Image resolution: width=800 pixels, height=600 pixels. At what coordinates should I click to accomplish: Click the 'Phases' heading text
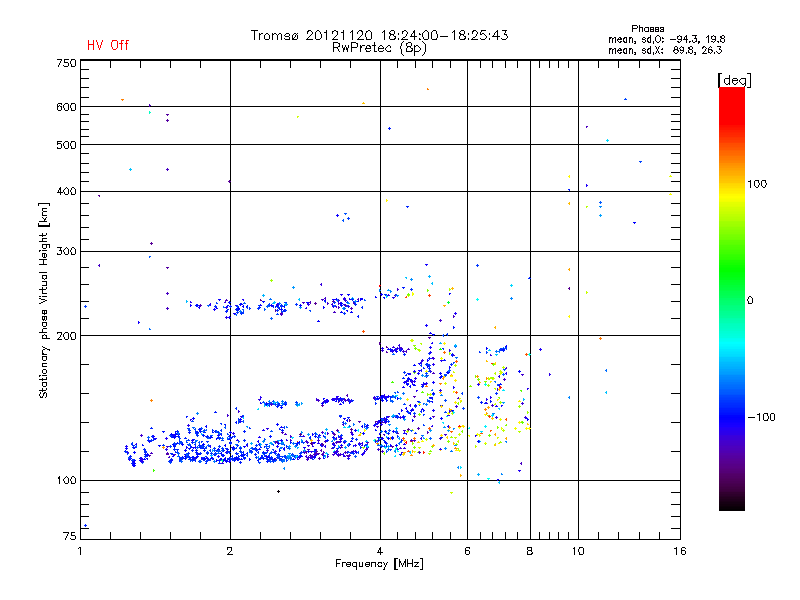(647, 29)
